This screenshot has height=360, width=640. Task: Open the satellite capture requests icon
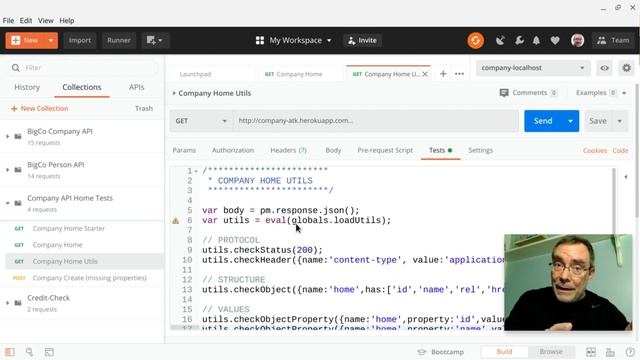(x=500, y=40)
